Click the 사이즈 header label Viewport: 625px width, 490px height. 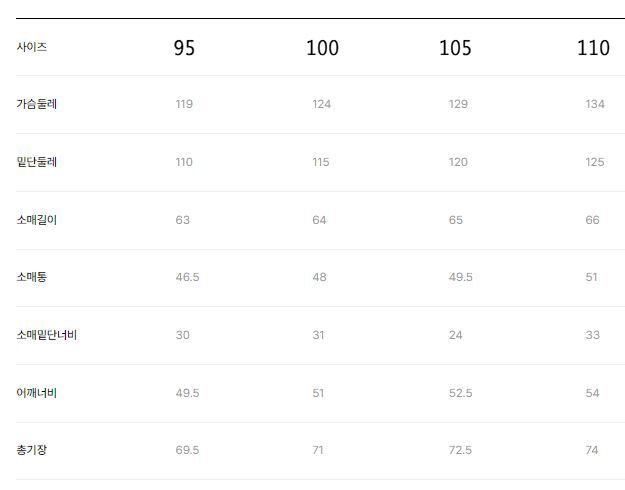[32, 47]
